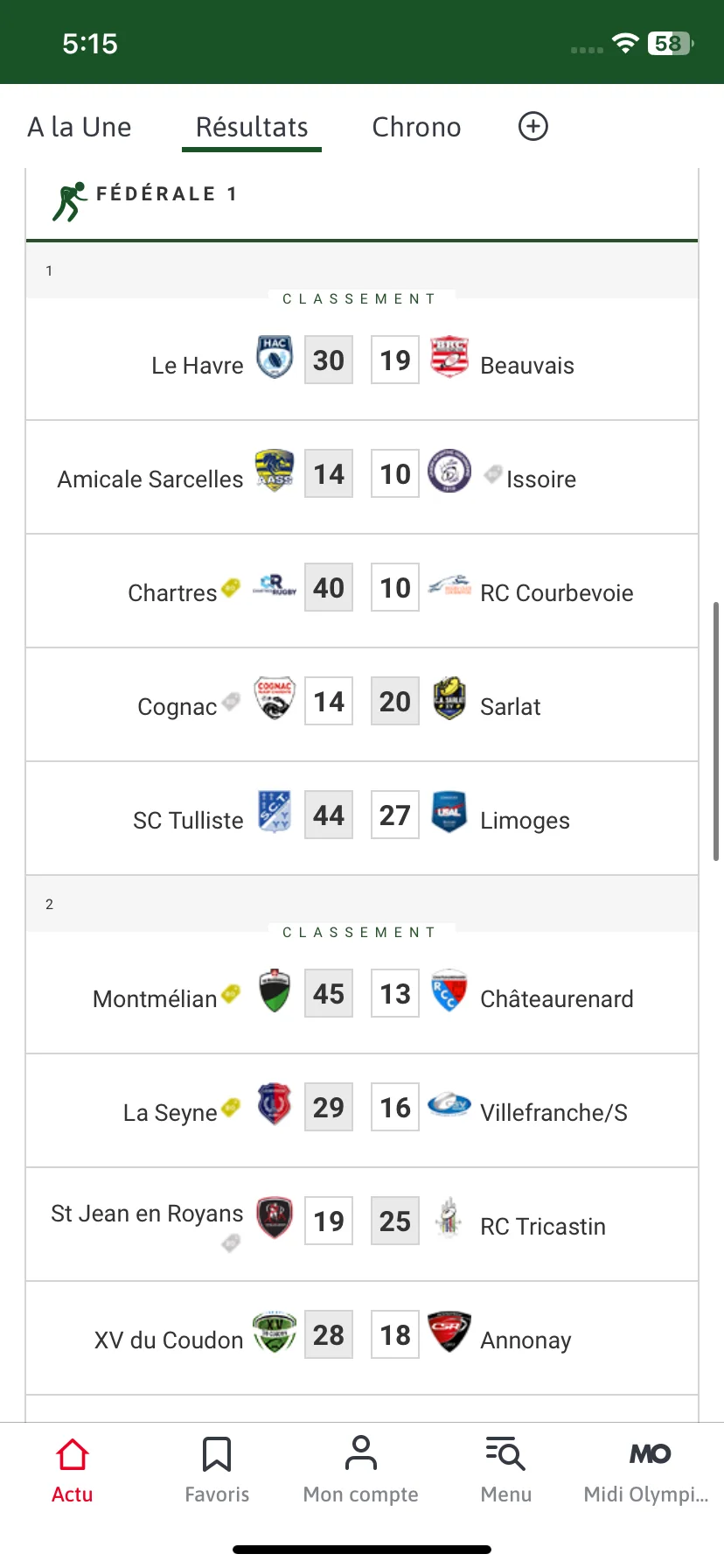Open the Favoris bookmark icon
724x1568 pixels.
(217, 1454)
